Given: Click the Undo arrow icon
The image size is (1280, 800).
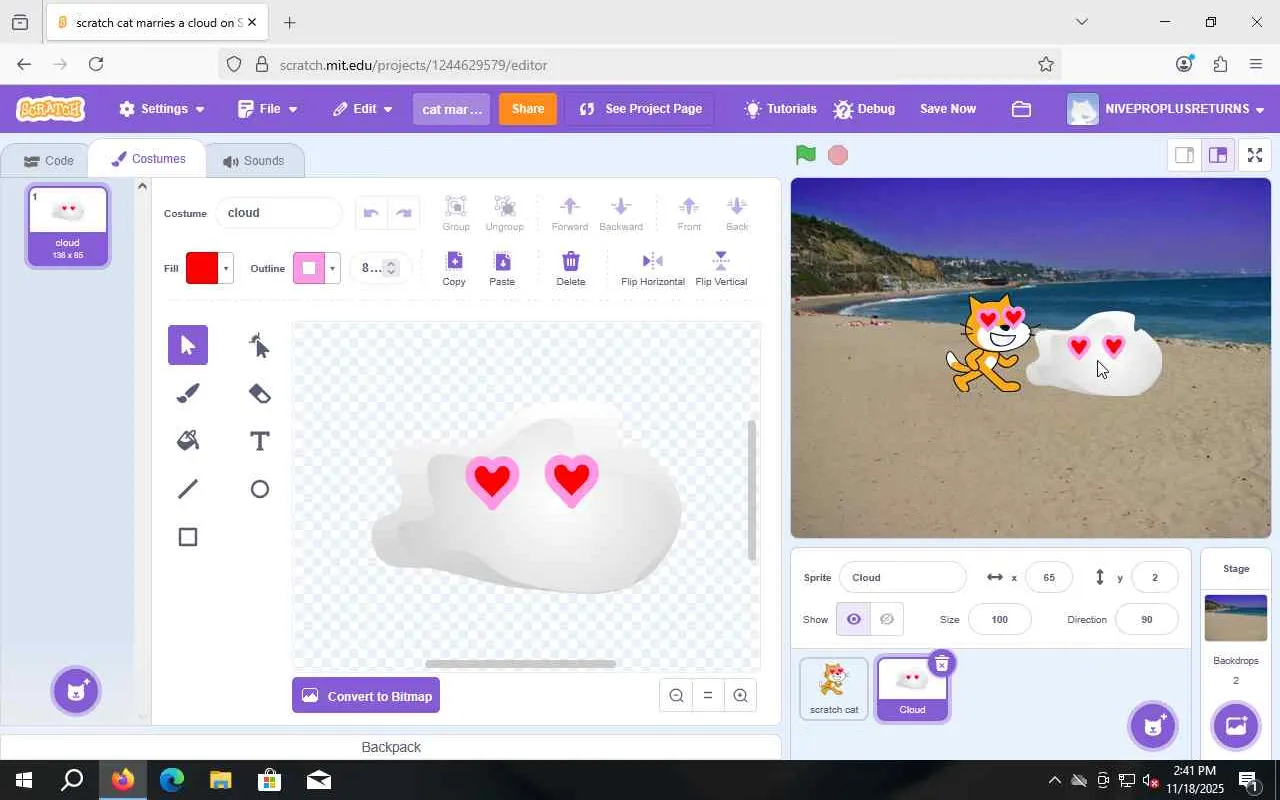Looking at the screenshot, I should pos(371,213).
